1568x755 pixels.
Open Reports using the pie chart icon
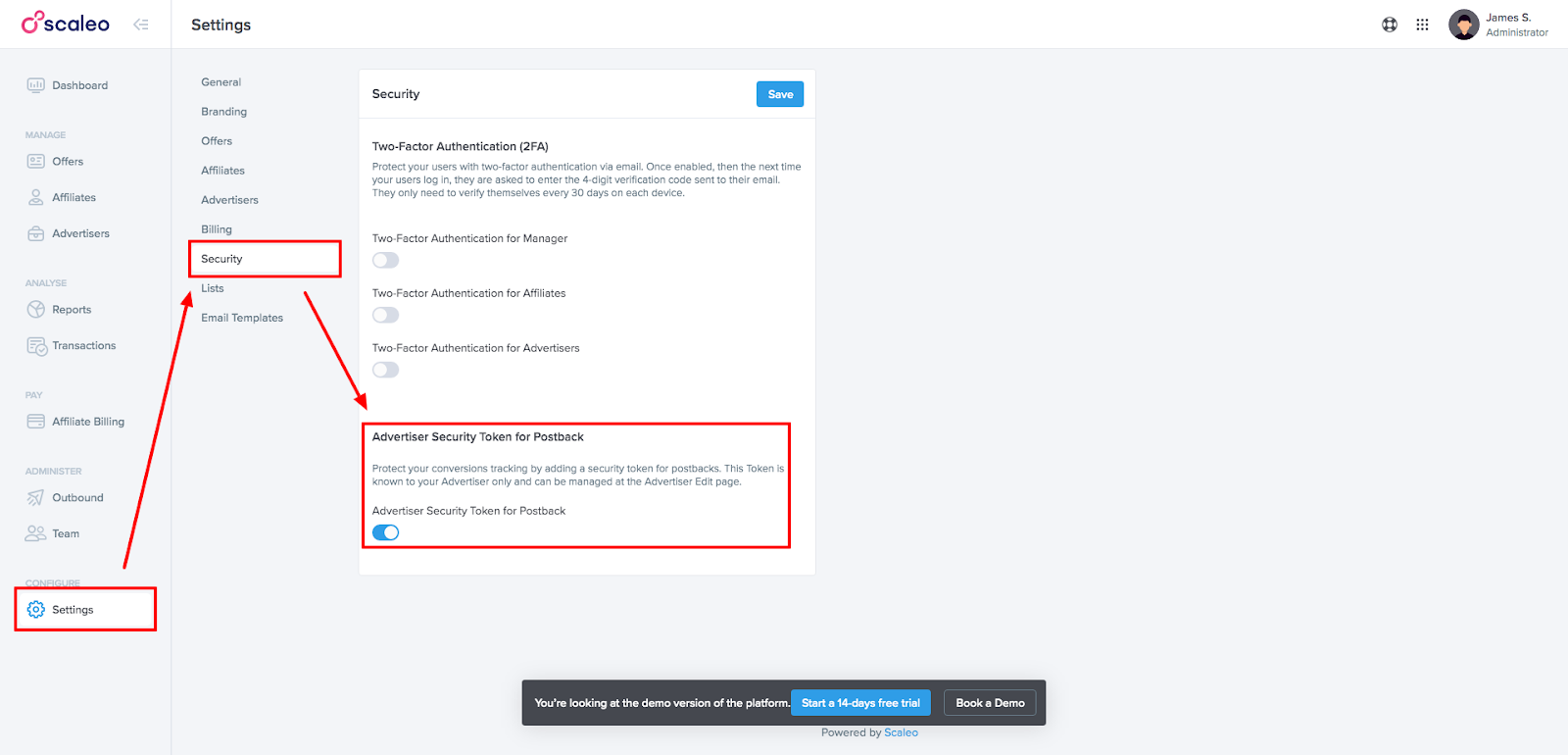click(36, 309)
